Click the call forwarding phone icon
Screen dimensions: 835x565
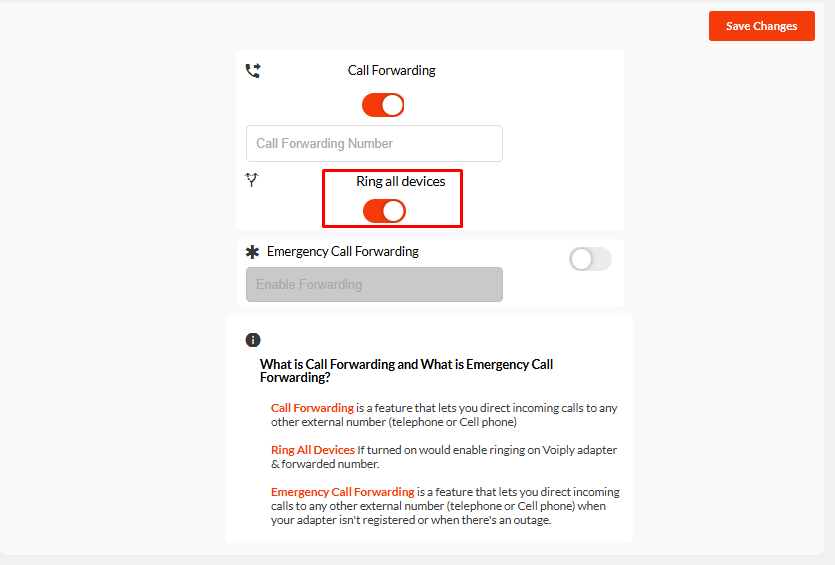(x=253, y=70)
